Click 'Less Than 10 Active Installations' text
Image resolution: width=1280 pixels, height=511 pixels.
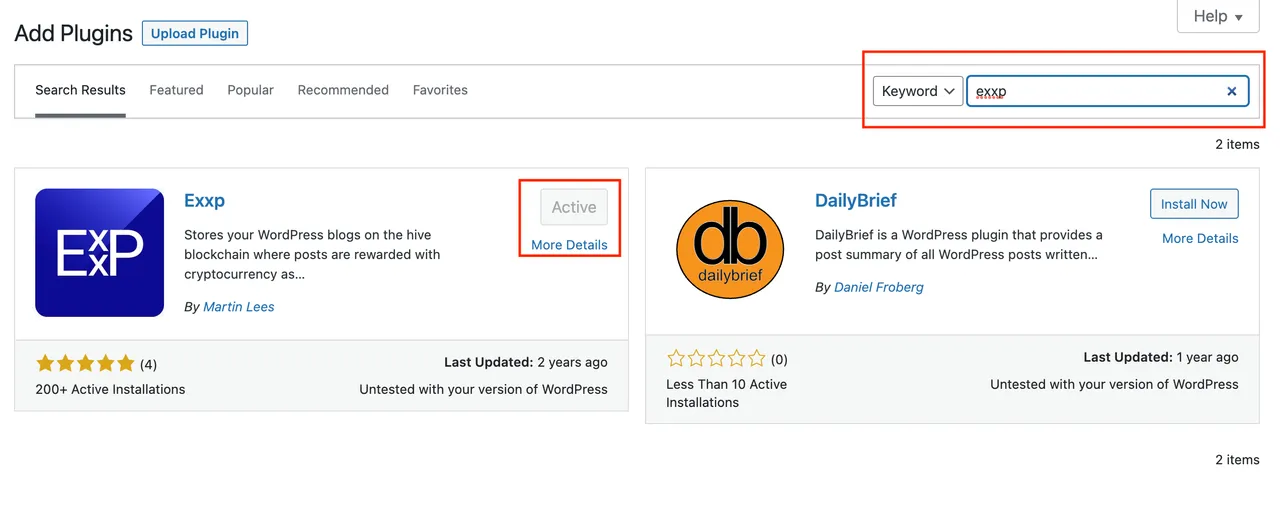726,393
